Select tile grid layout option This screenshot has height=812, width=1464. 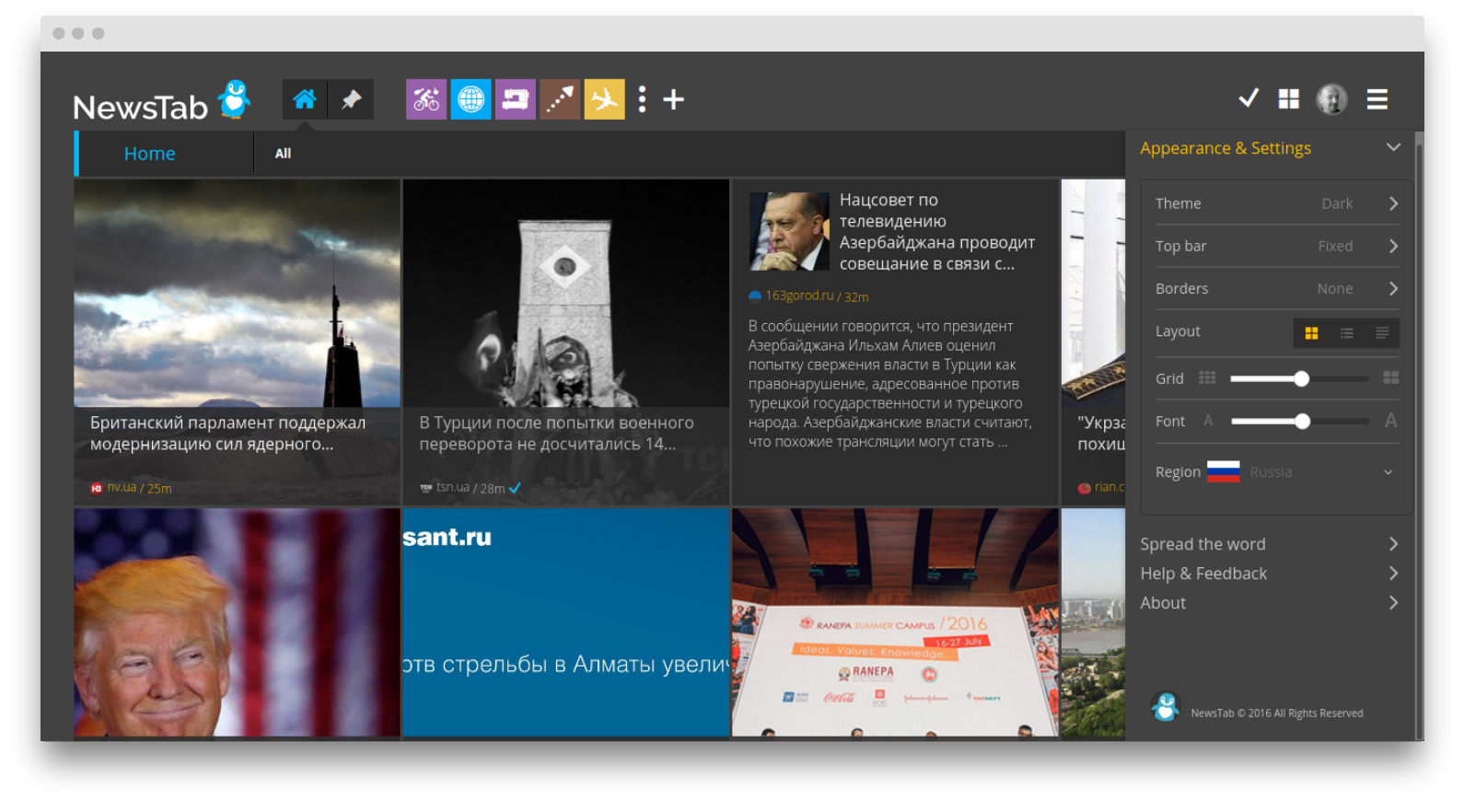1311,333
